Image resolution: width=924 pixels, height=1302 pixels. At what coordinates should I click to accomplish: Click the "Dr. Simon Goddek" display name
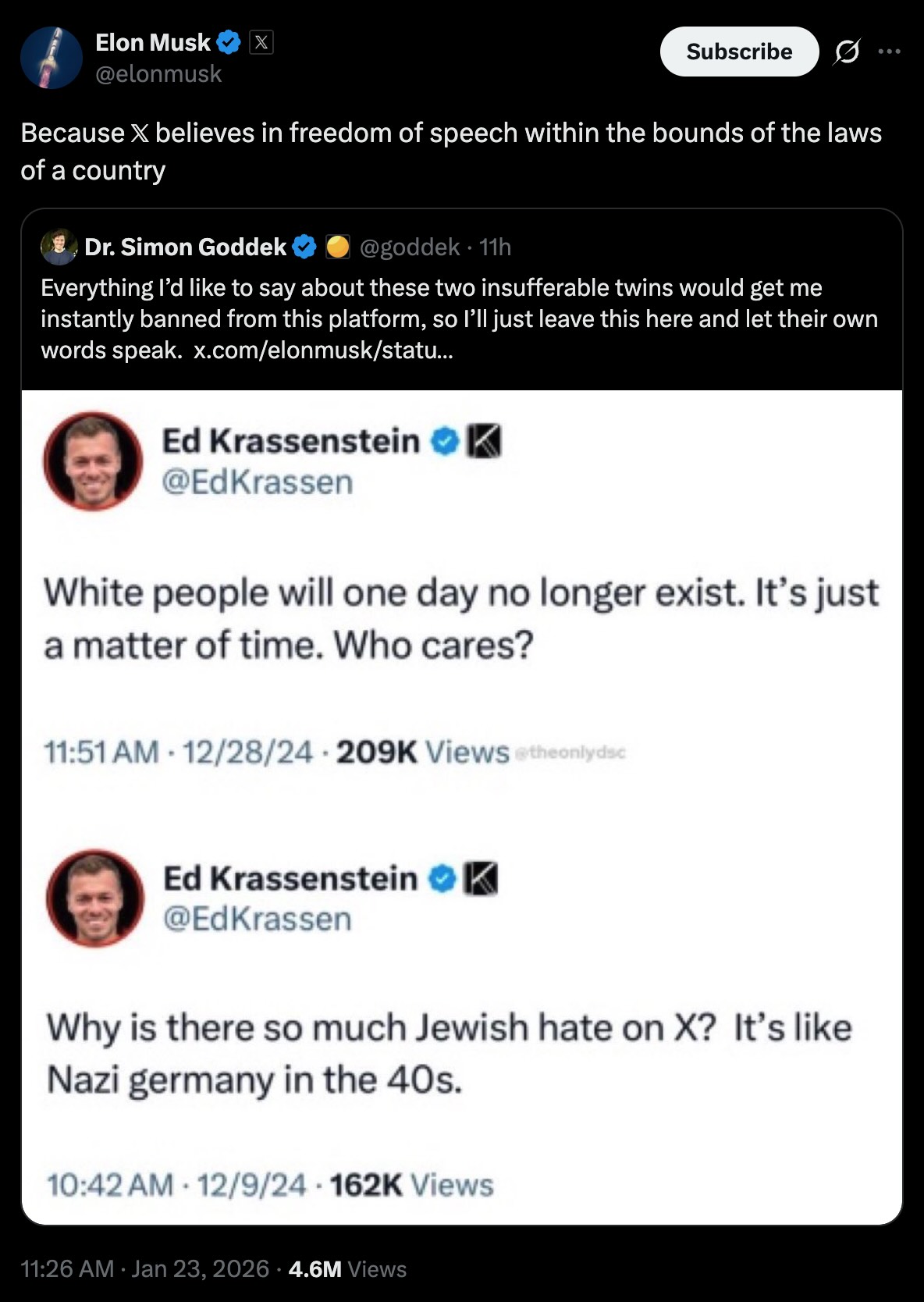point(186,247)
